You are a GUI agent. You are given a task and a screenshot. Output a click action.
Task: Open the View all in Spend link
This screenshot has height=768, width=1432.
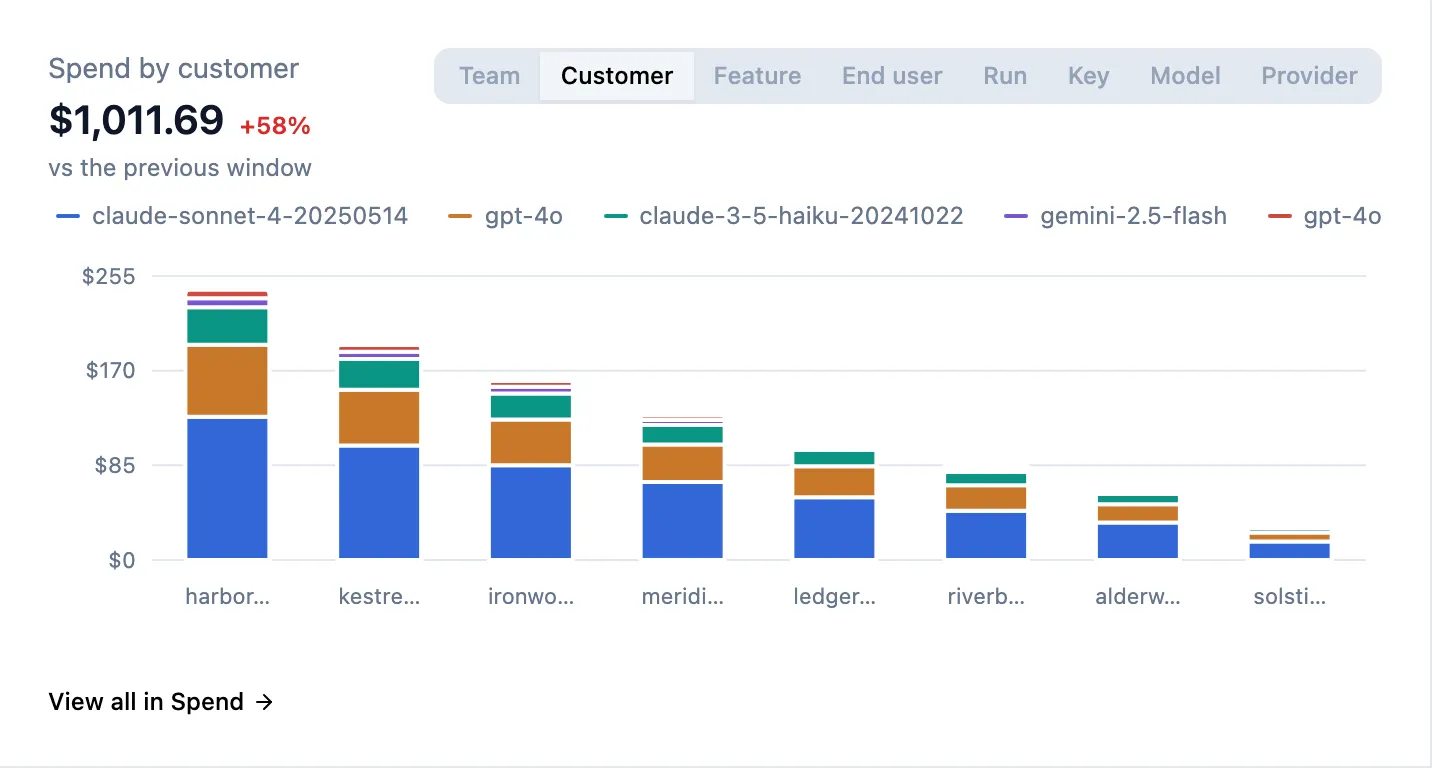coord(161,702)
